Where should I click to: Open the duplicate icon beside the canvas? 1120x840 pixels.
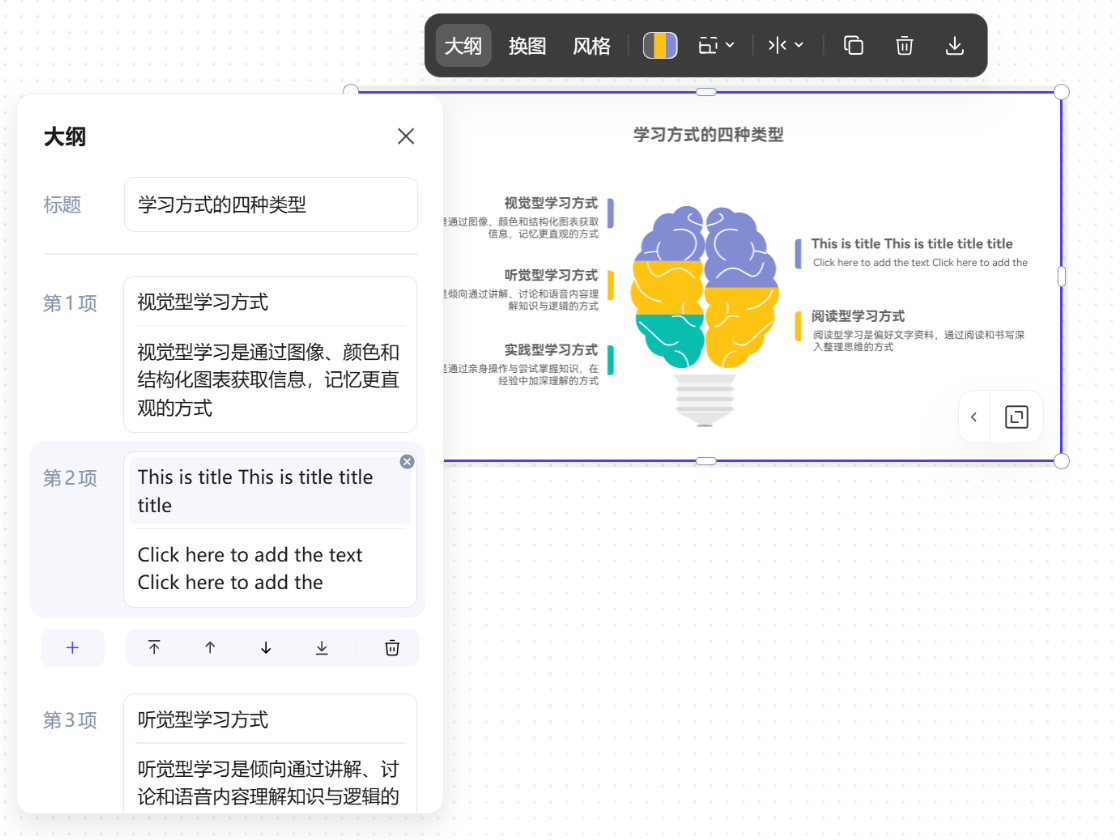1016,417
